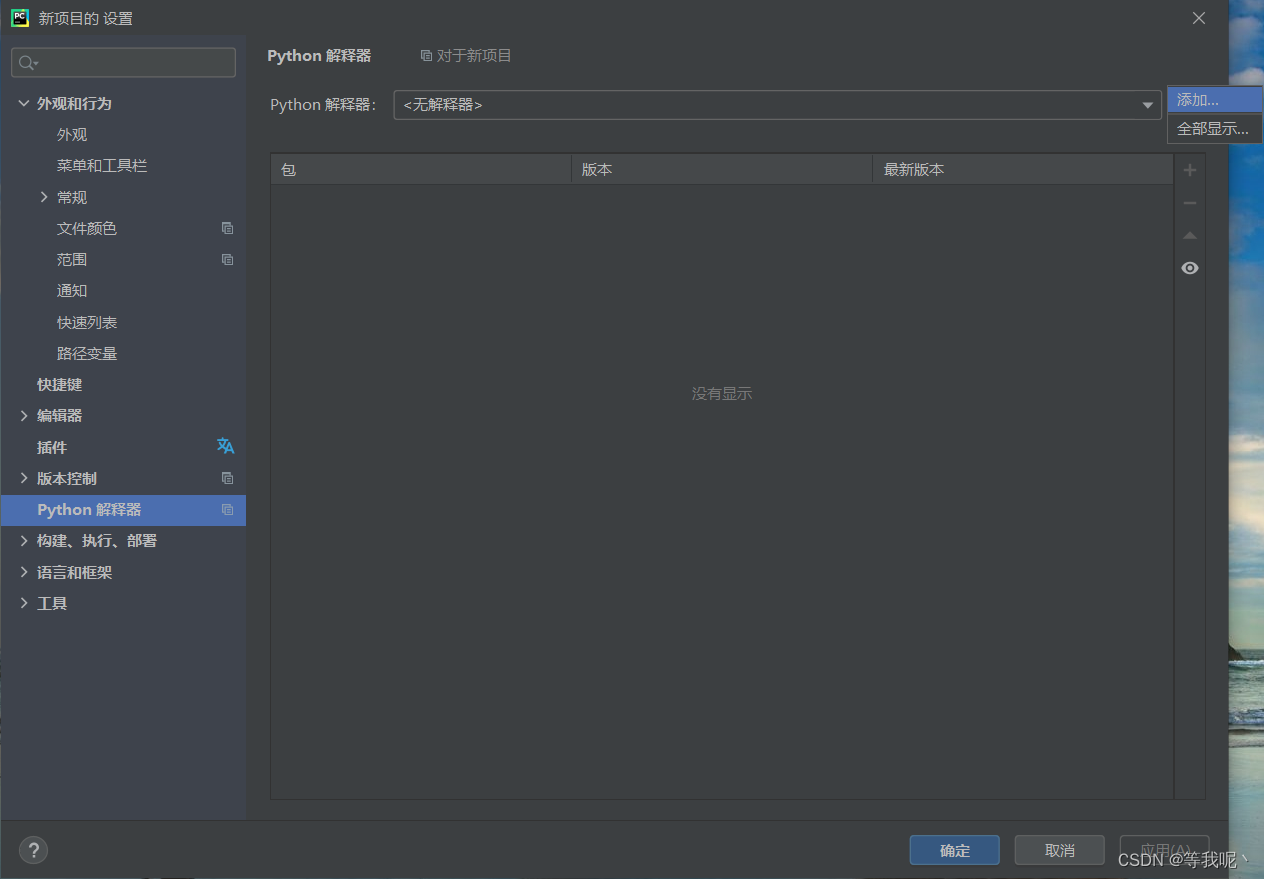
Task: Close the settings dialog window
Action: pyautogui.click(x=1199, y=17)
